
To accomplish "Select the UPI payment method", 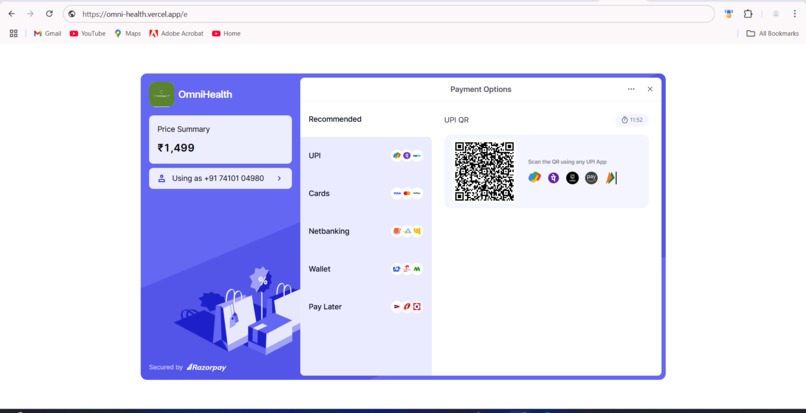I will click(x=365, y=155).
